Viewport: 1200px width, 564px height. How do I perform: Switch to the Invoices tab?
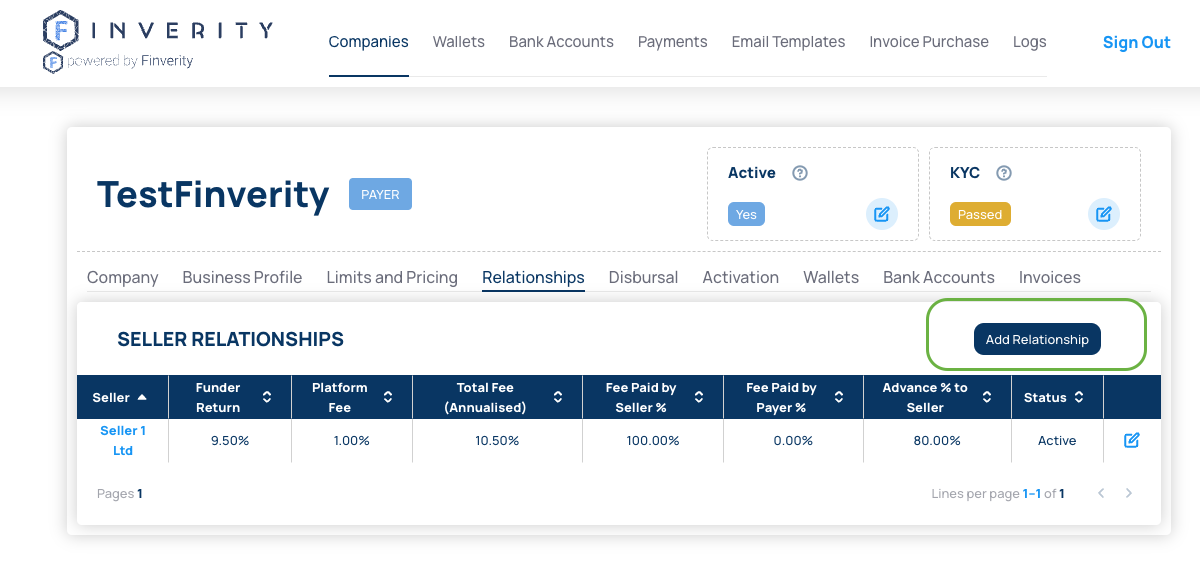point(1050,277)
